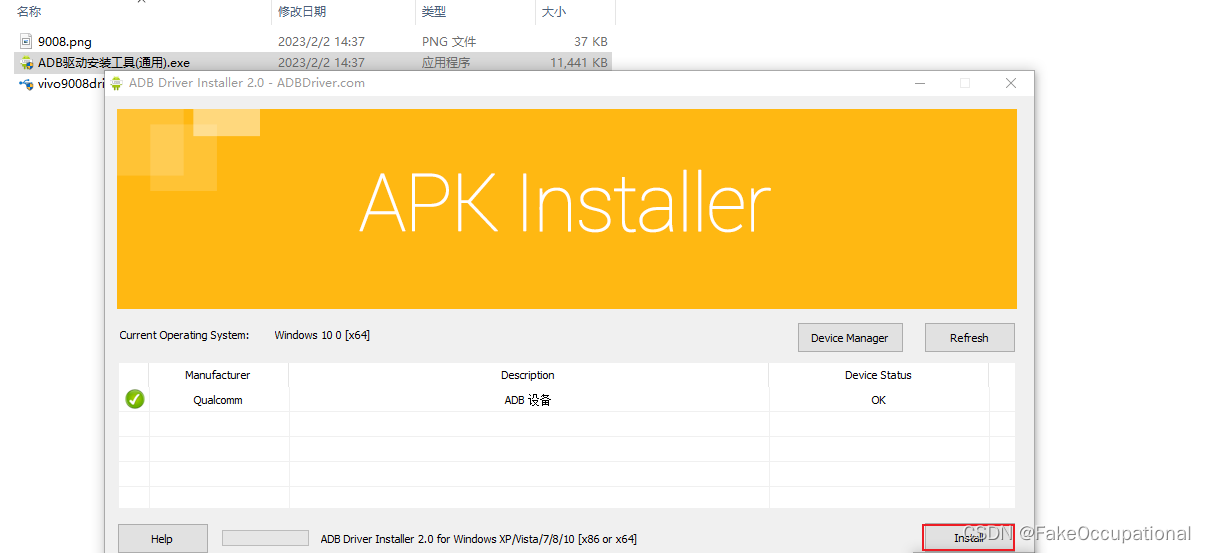Select the Qualcomm manufacturer cell
Screen dimensions: 1206x553
coord(218,400)
